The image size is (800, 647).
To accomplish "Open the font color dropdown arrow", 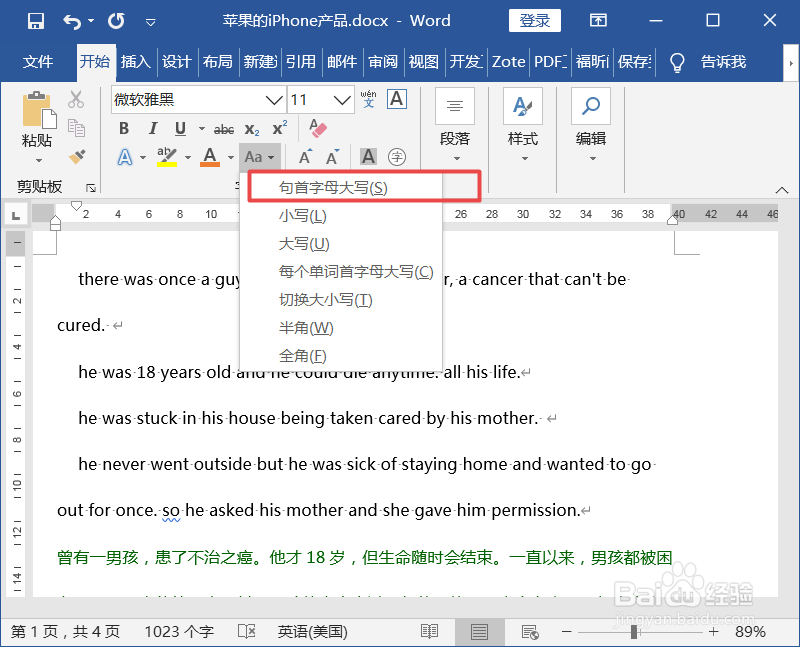I will (x=231, y=157).
